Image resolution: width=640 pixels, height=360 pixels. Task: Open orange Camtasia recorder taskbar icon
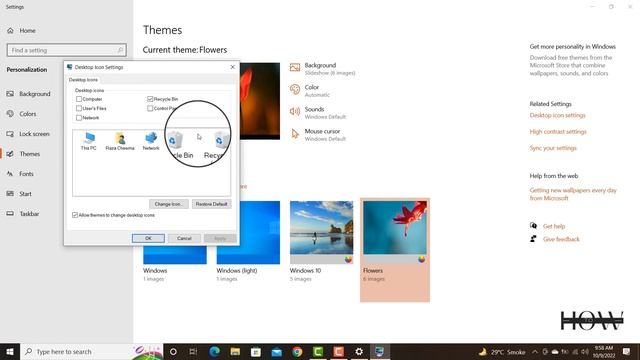pos(338,351)
